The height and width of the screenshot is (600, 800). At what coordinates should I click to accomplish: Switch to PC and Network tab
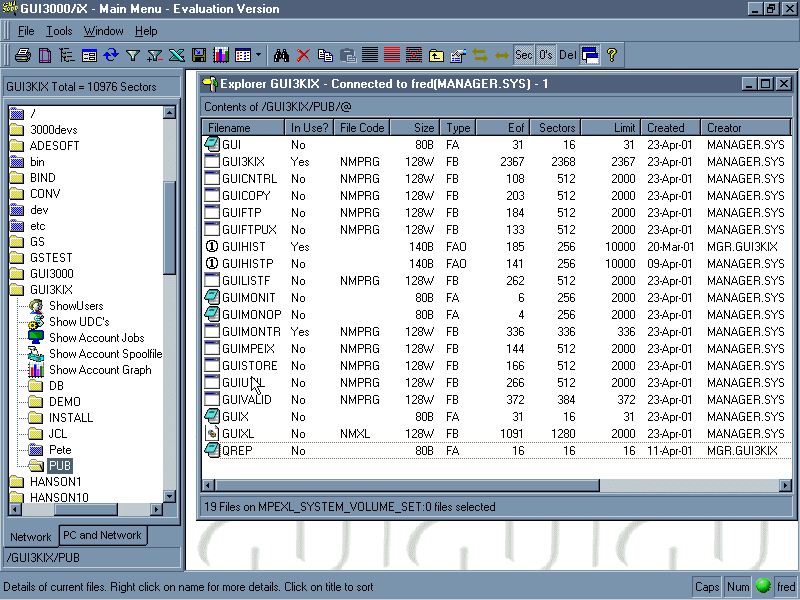(x=101, y=535)
